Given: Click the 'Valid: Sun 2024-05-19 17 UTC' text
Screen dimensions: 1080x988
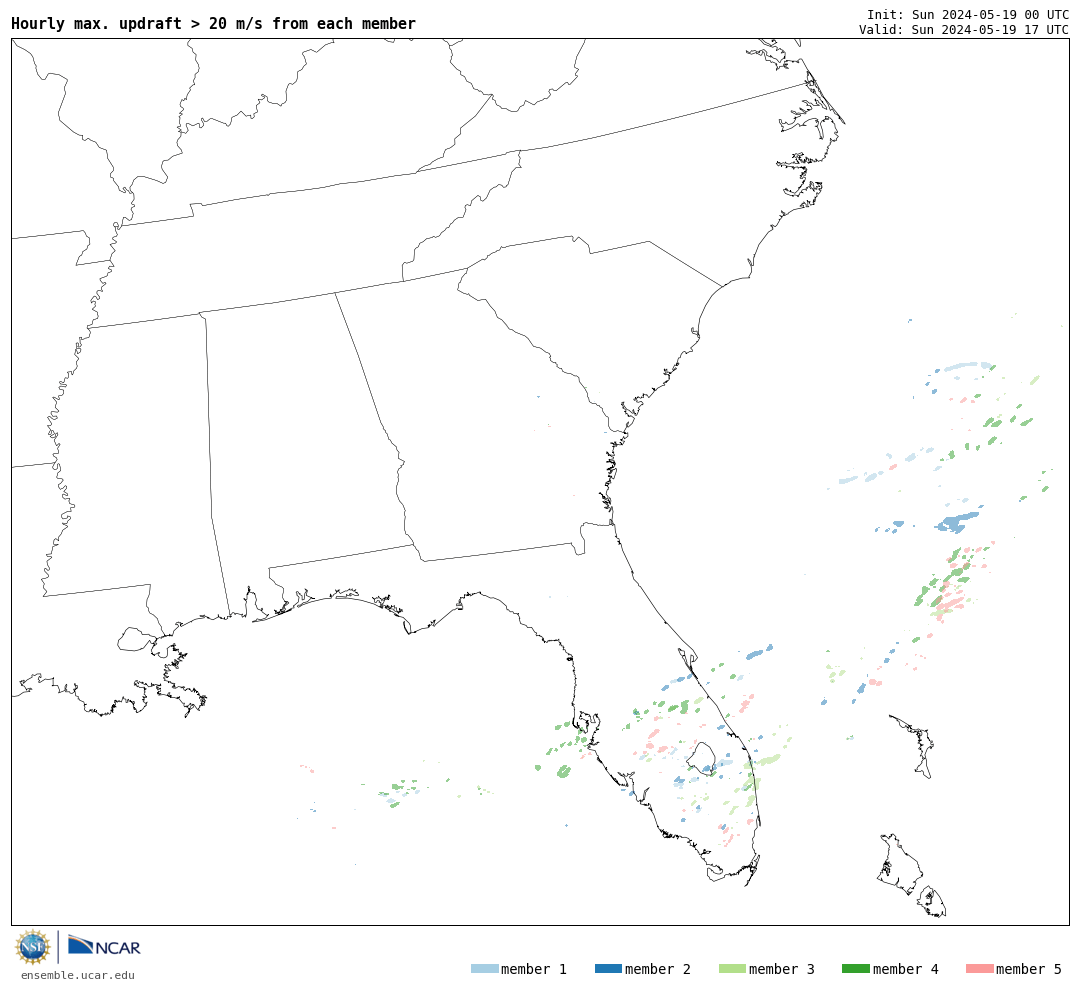Looking at the screenshot, I should coord(964,30).
